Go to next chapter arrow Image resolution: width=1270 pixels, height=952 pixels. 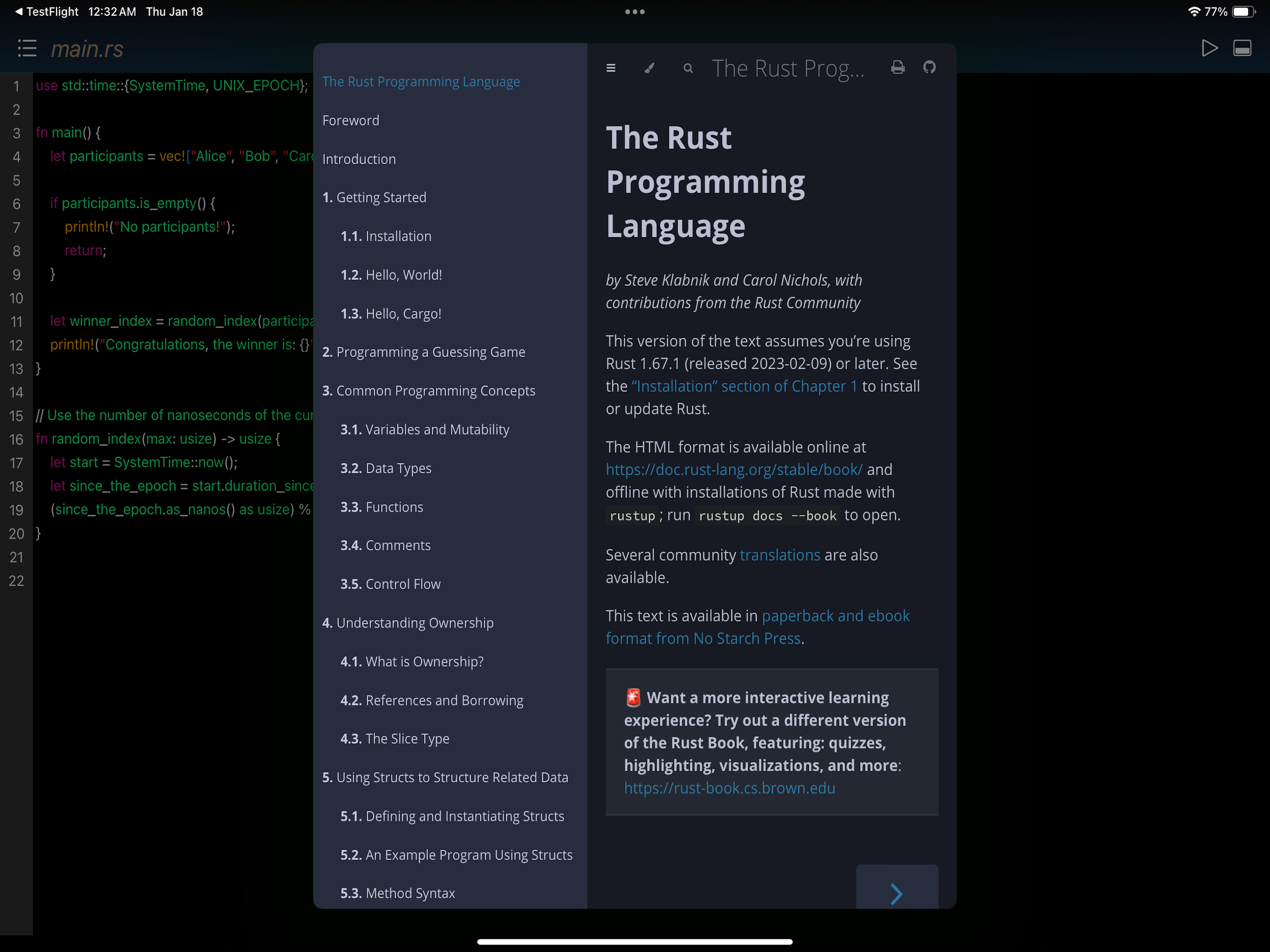point(896,893)
